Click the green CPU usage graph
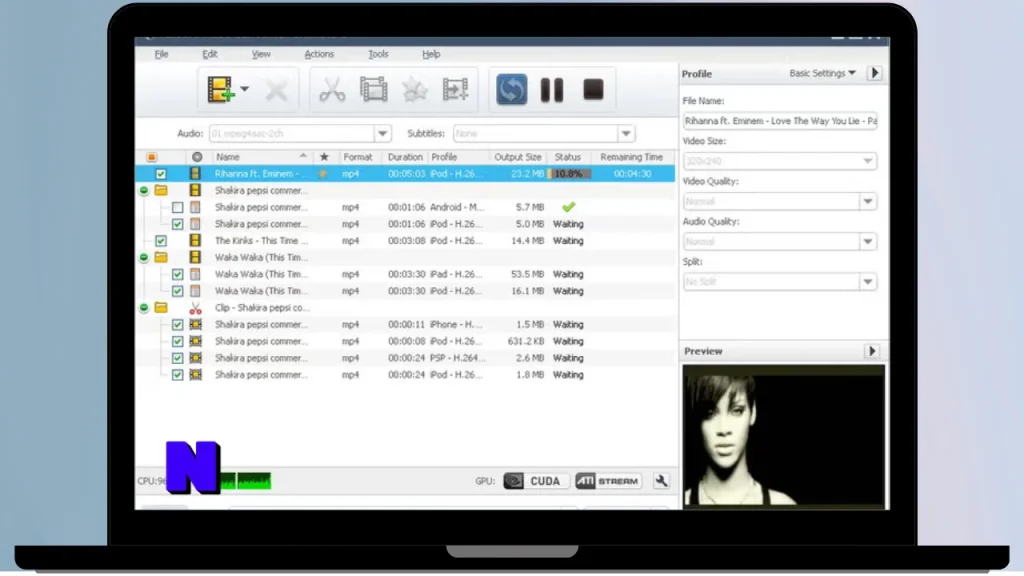Screen dimensions: 1024x576 pyautogui.click(x=247, y=482)
